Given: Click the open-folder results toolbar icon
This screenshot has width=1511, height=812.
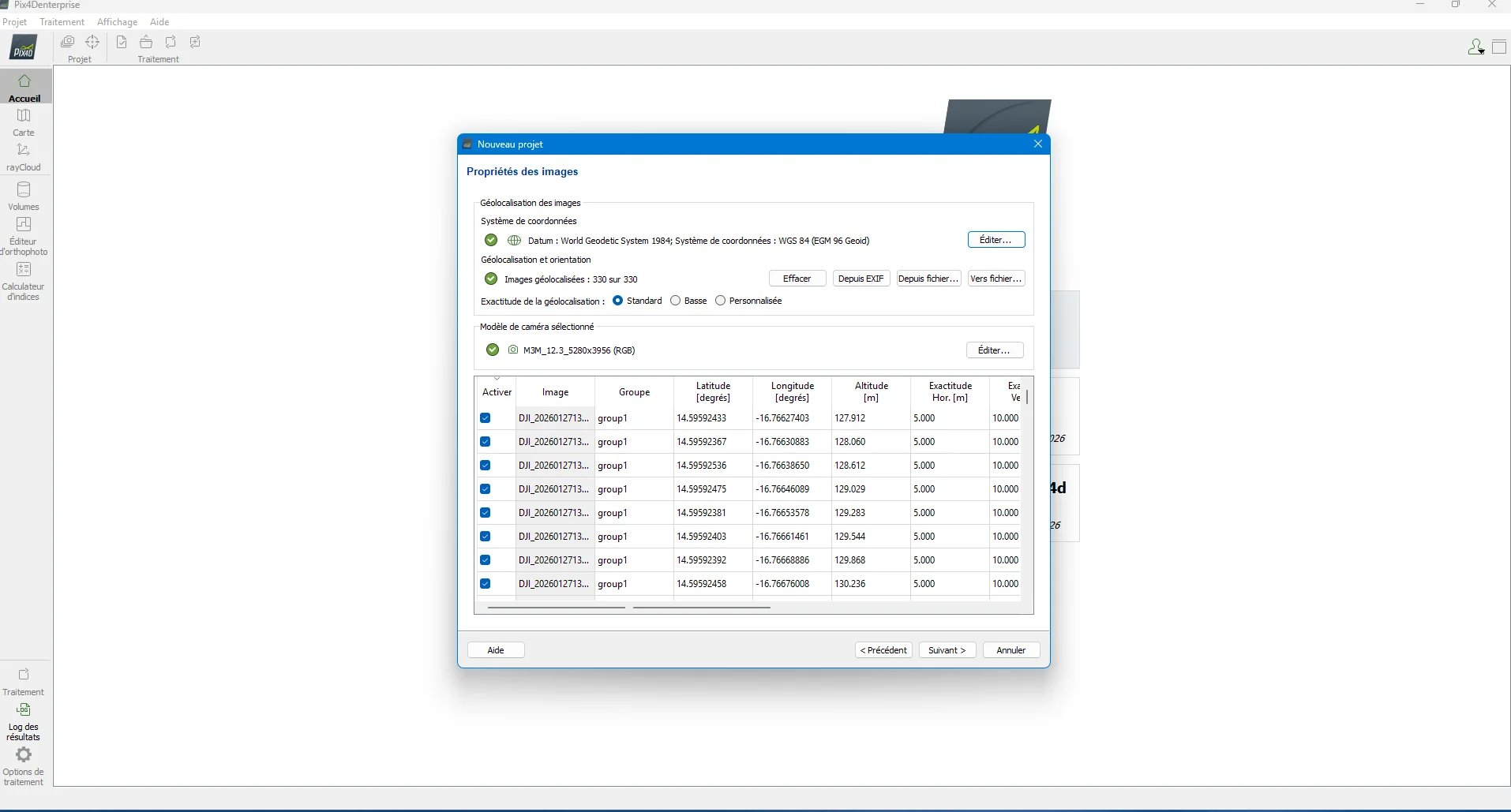Looking at the screenshot, I should pos(146,42).
